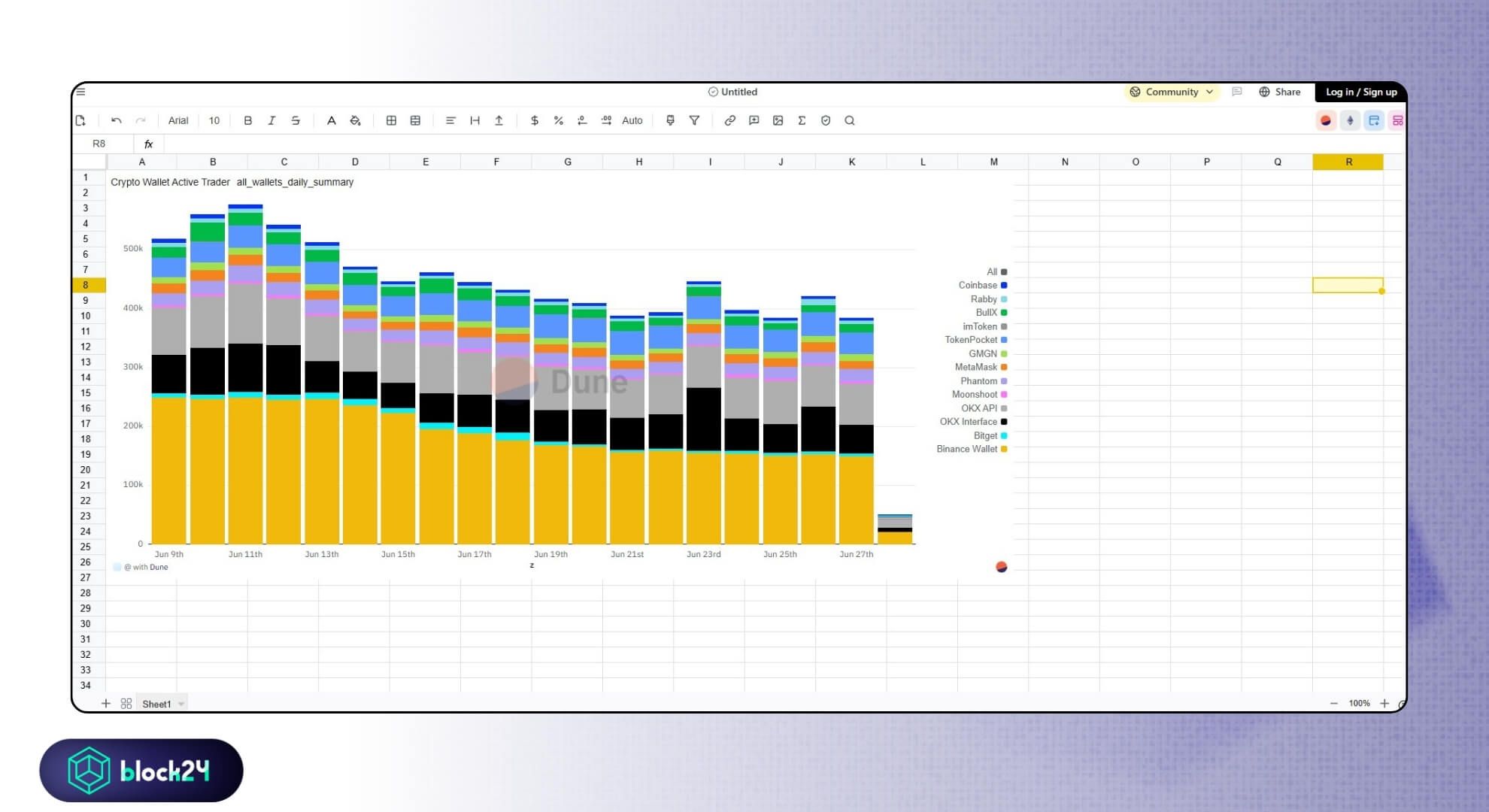The width and height of the screenshot is (1489, 812).
Task: Click the R8 cell reference box
Action: 99,144
